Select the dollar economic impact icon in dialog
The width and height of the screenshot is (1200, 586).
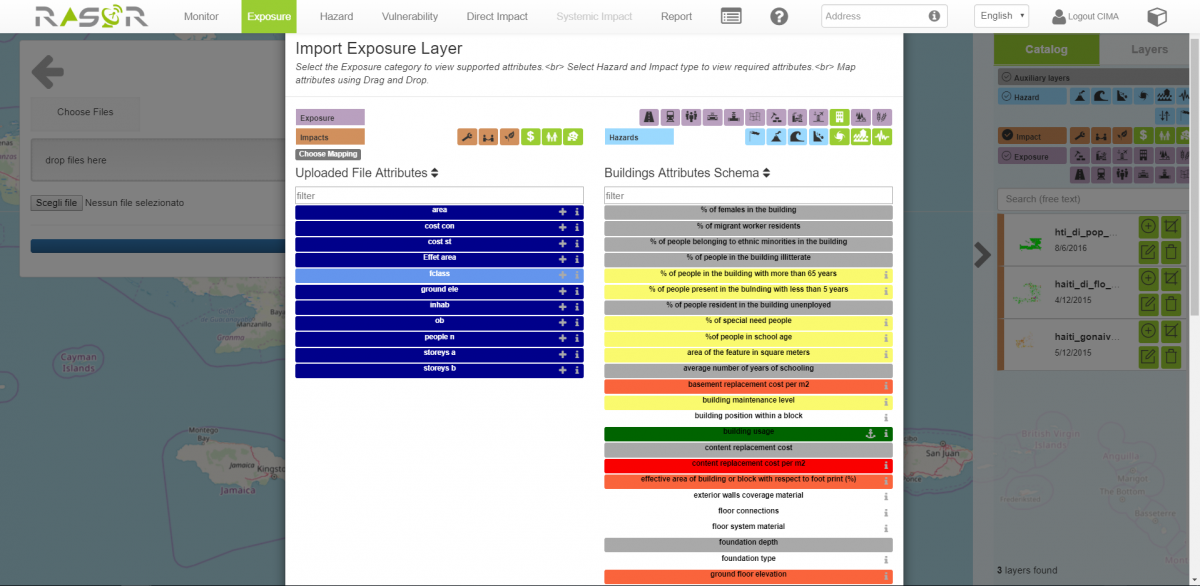530,137
